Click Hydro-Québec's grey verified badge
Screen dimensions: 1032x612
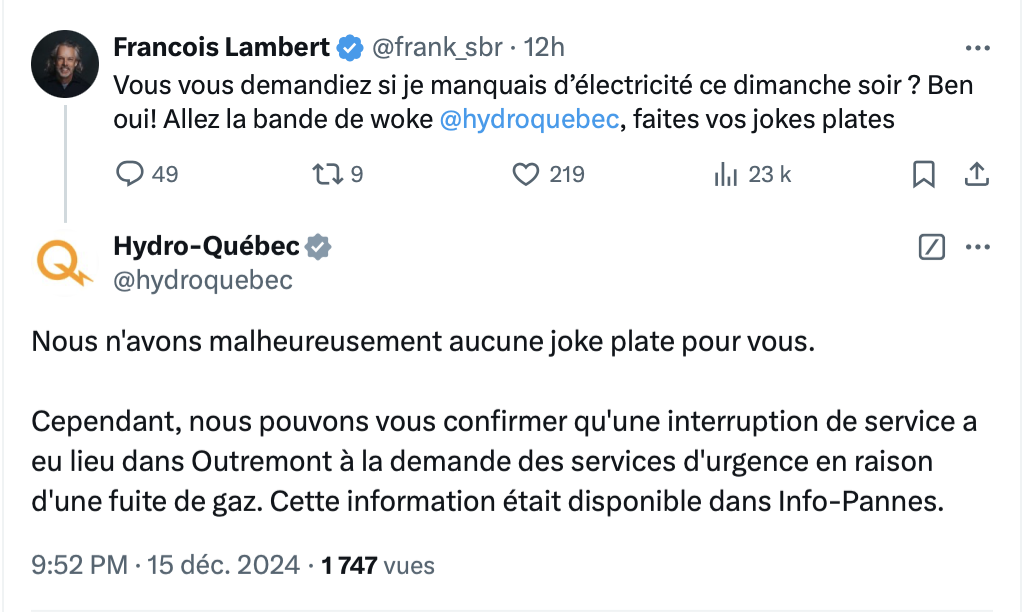click(318, 247)
